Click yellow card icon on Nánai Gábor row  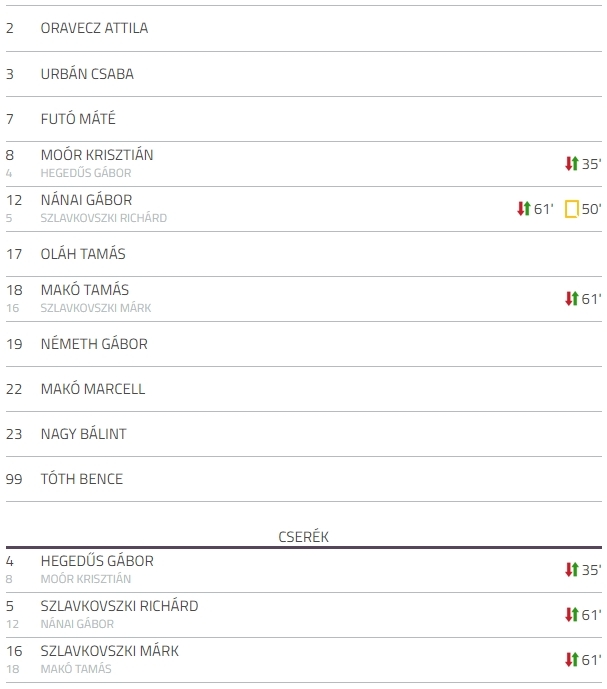pyautogui.click(x=571, y=209)
